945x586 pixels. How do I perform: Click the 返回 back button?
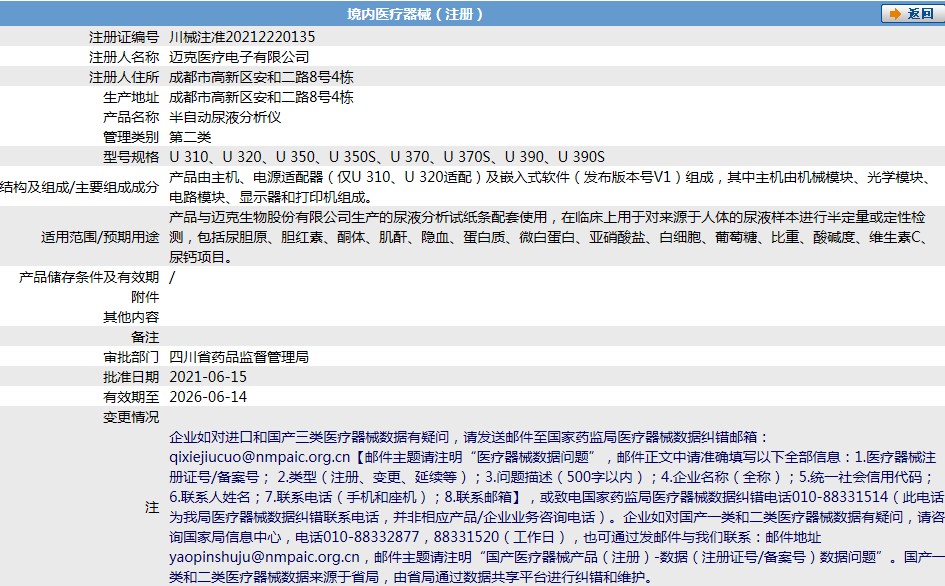pos(912,14)
